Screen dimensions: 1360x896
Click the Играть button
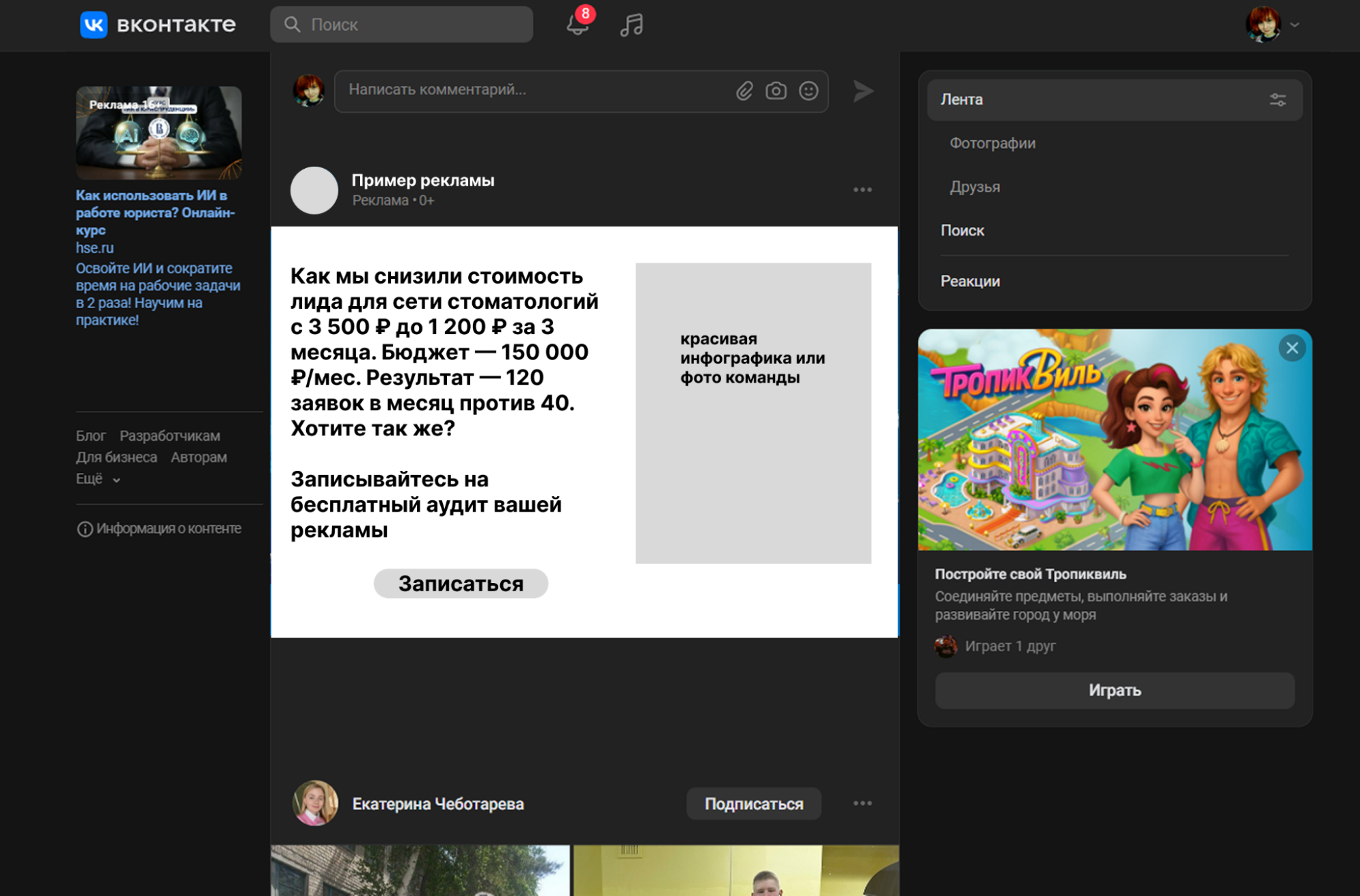(1114, 691)
